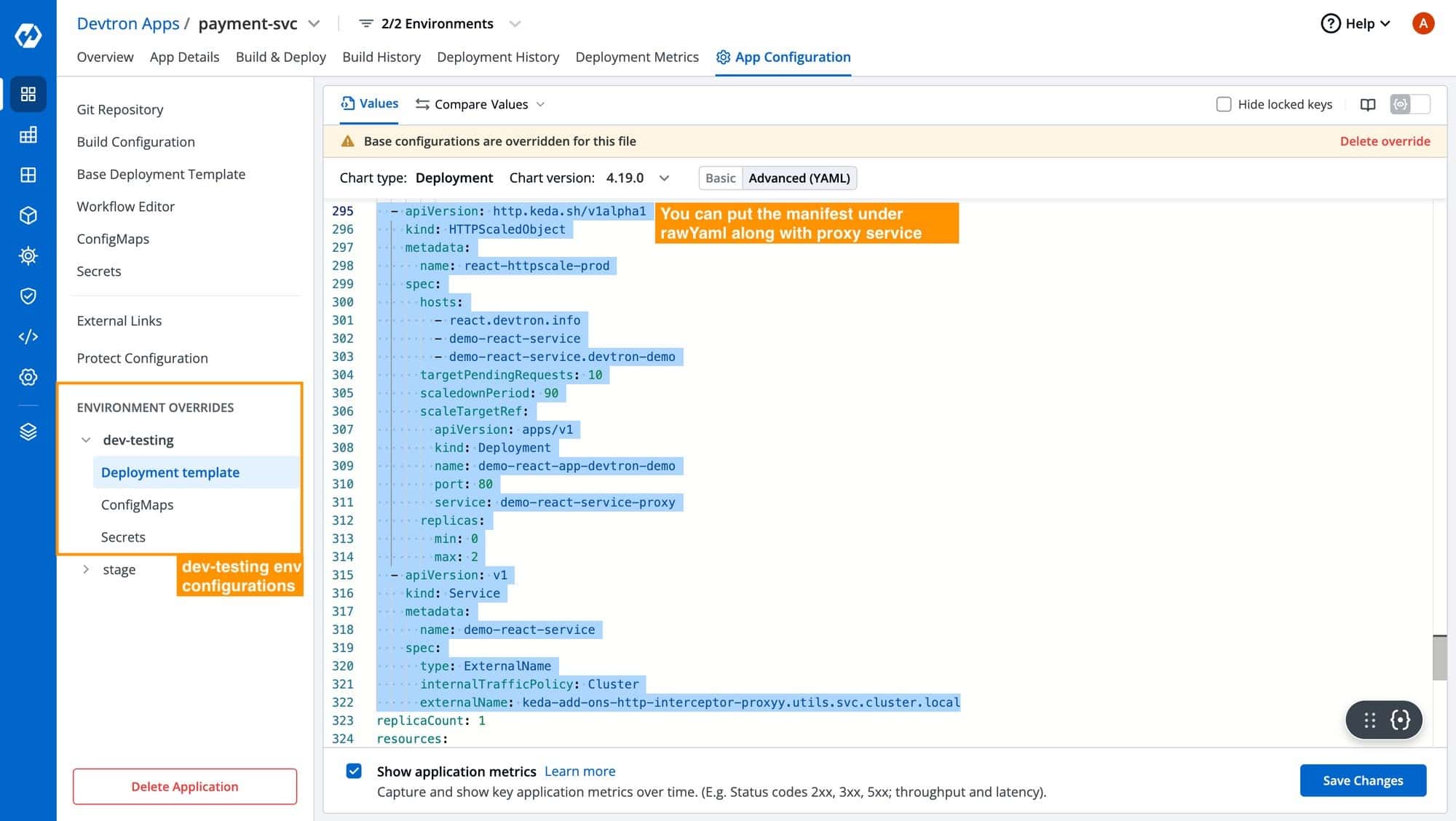
Task: Click Delete override link
Action: (x=1385, y=140)
